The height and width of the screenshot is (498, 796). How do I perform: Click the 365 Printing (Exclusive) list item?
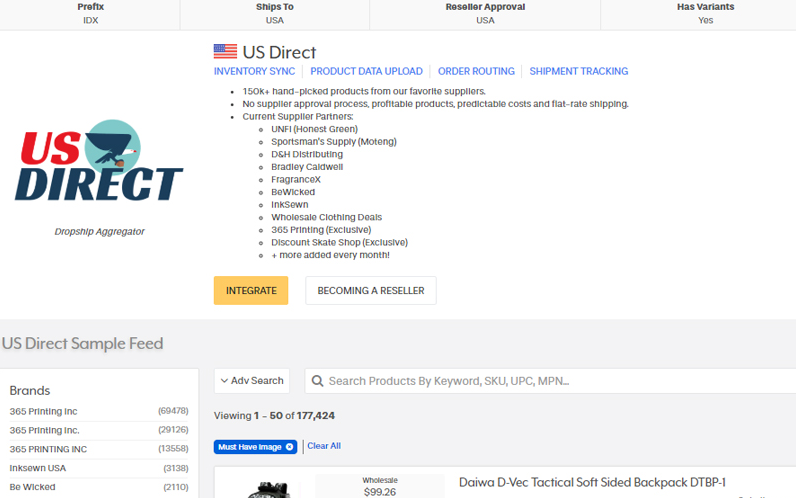(x=321, y=230)
